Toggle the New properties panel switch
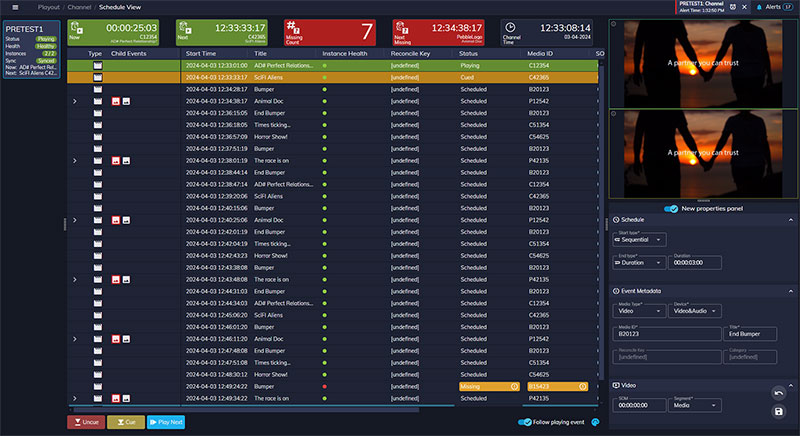The width and height of the screenshot is (800, 436). pos(672,208)
